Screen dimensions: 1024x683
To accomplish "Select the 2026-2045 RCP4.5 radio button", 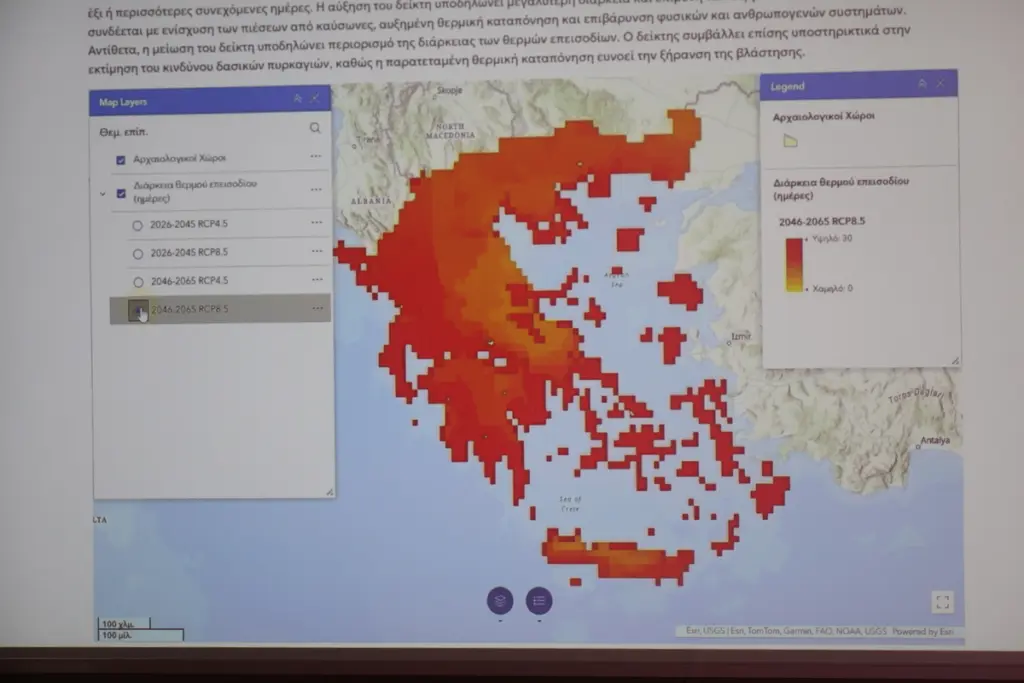I will tap(138, 225).
